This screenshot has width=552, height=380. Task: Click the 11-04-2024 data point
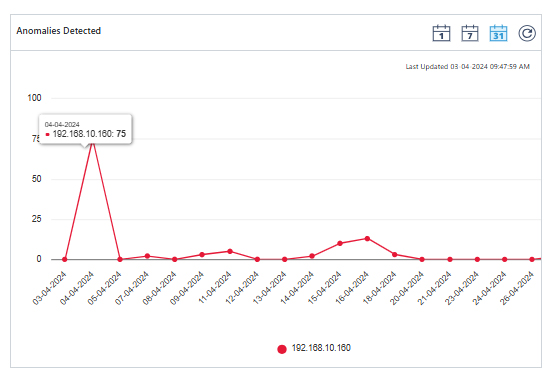point(230,251)
